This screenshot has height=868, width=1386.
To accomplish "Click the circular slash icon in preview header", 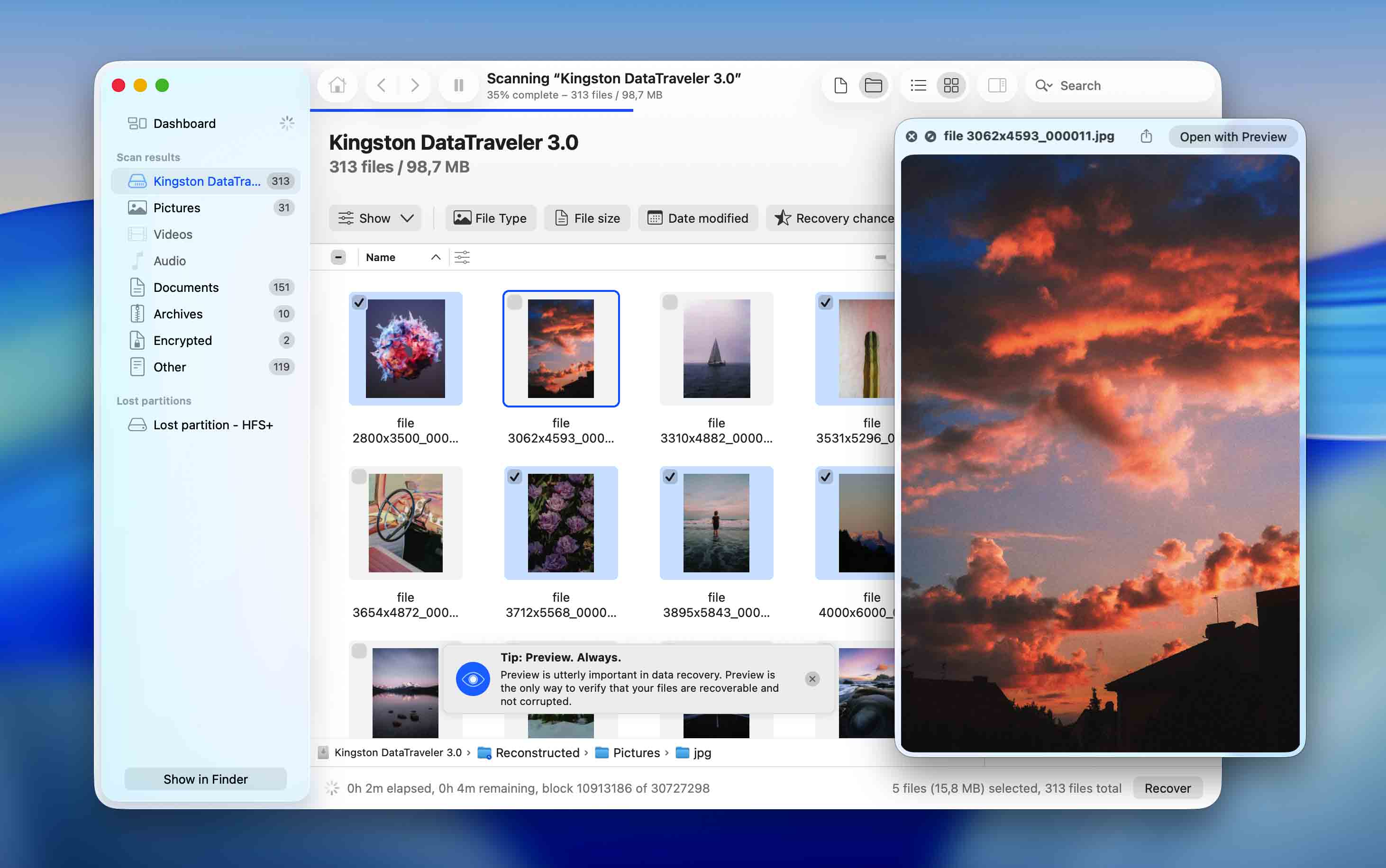I will (930, 136).
